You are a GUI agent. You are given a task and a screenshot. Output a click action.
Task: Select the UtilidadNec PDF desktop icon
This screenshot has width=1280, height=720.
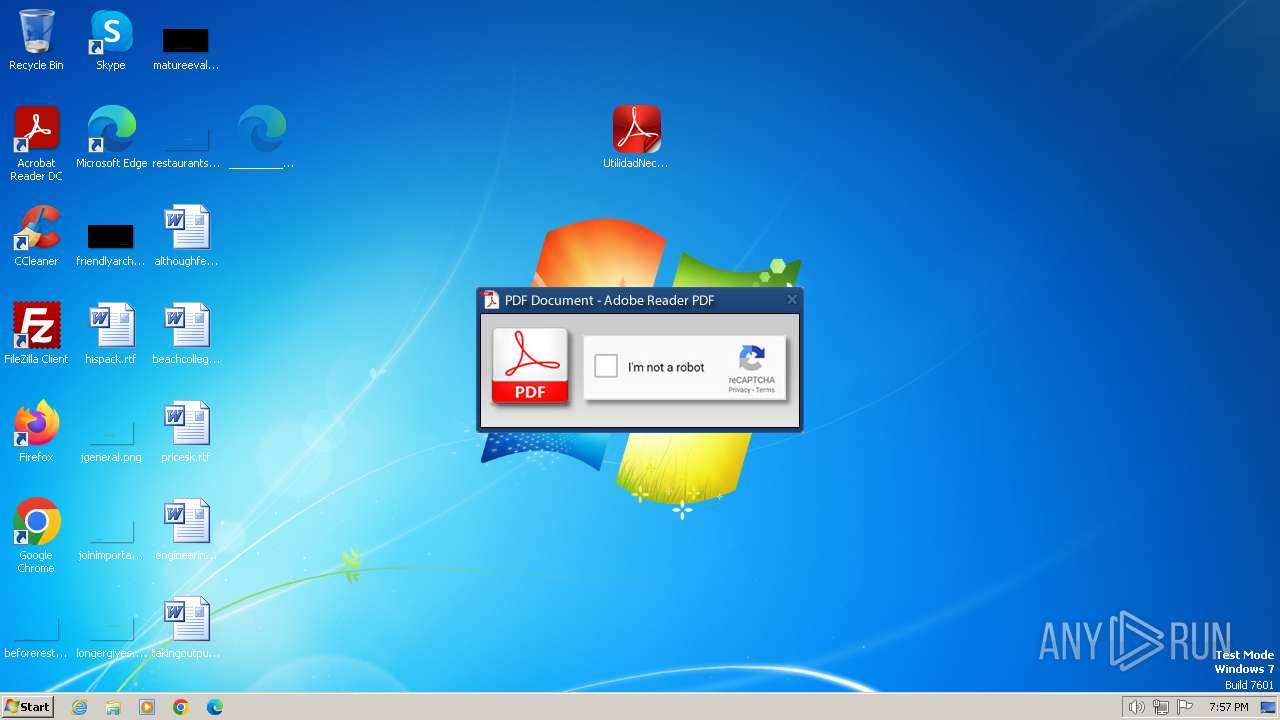(636, 138)
